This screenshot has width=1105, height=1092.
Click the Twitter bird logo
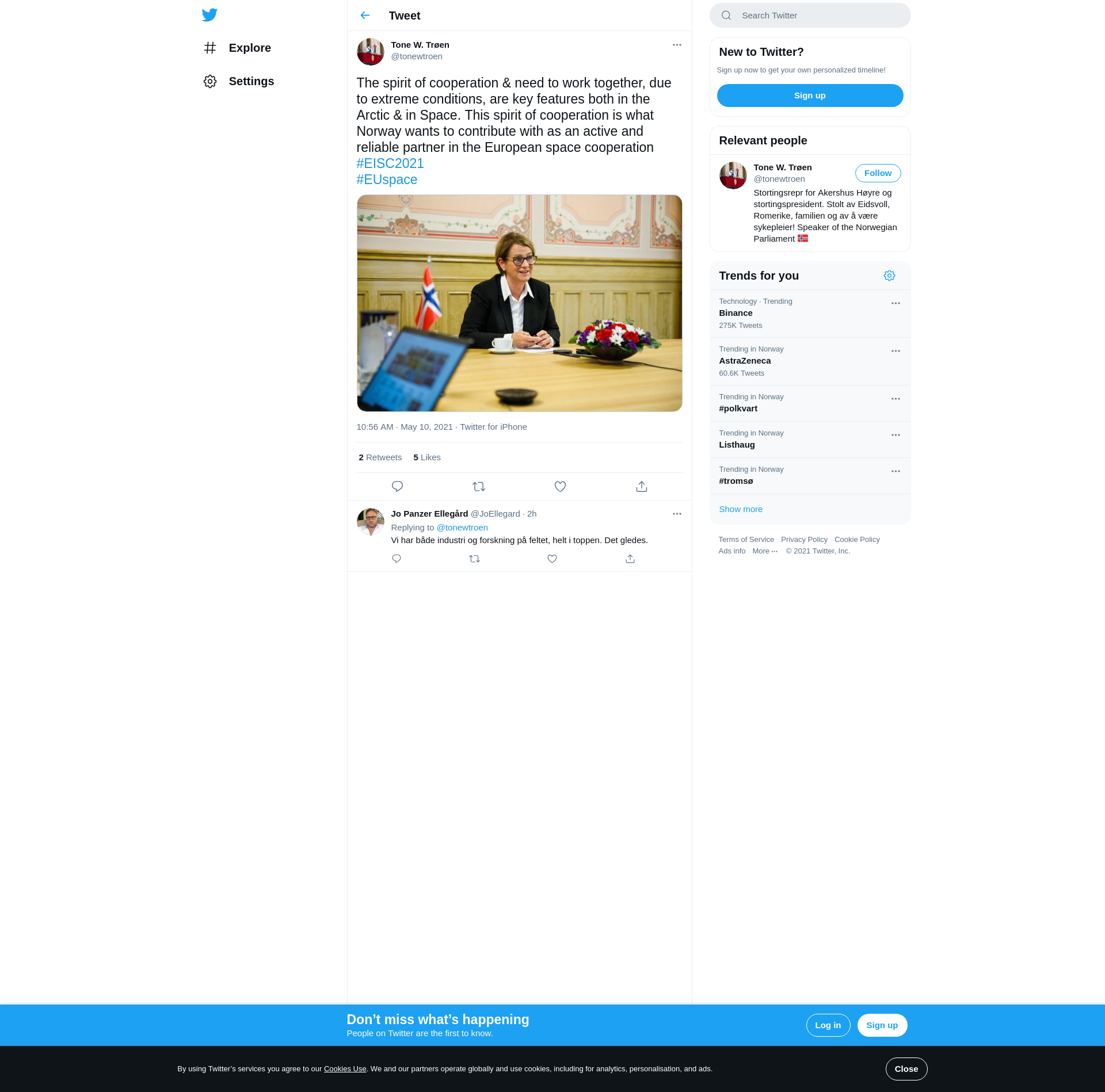pyautogui.click(x=209, y=15)
